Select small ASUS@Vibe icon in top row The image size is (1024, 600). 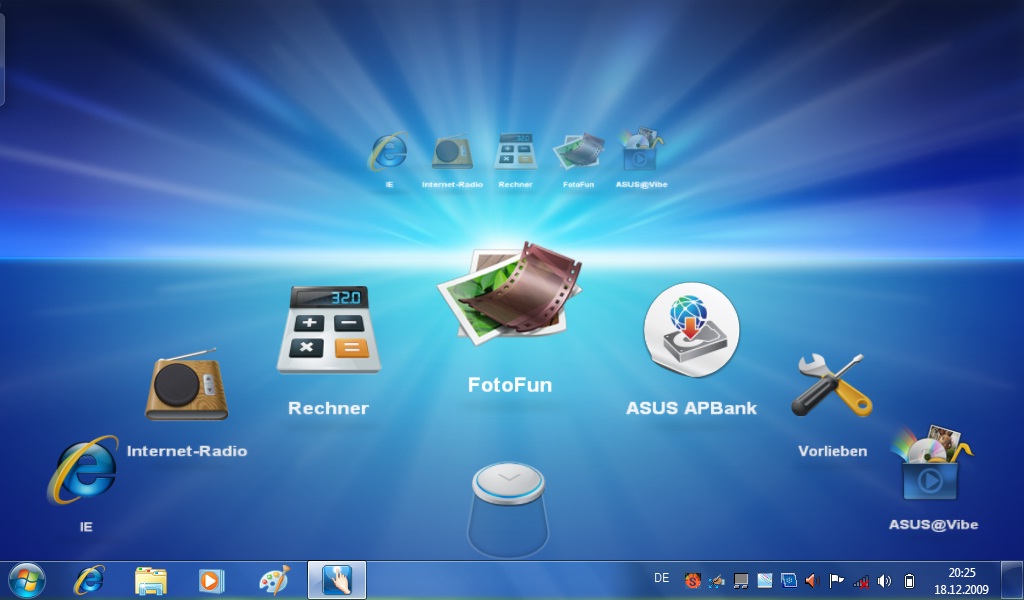point(641,149)
